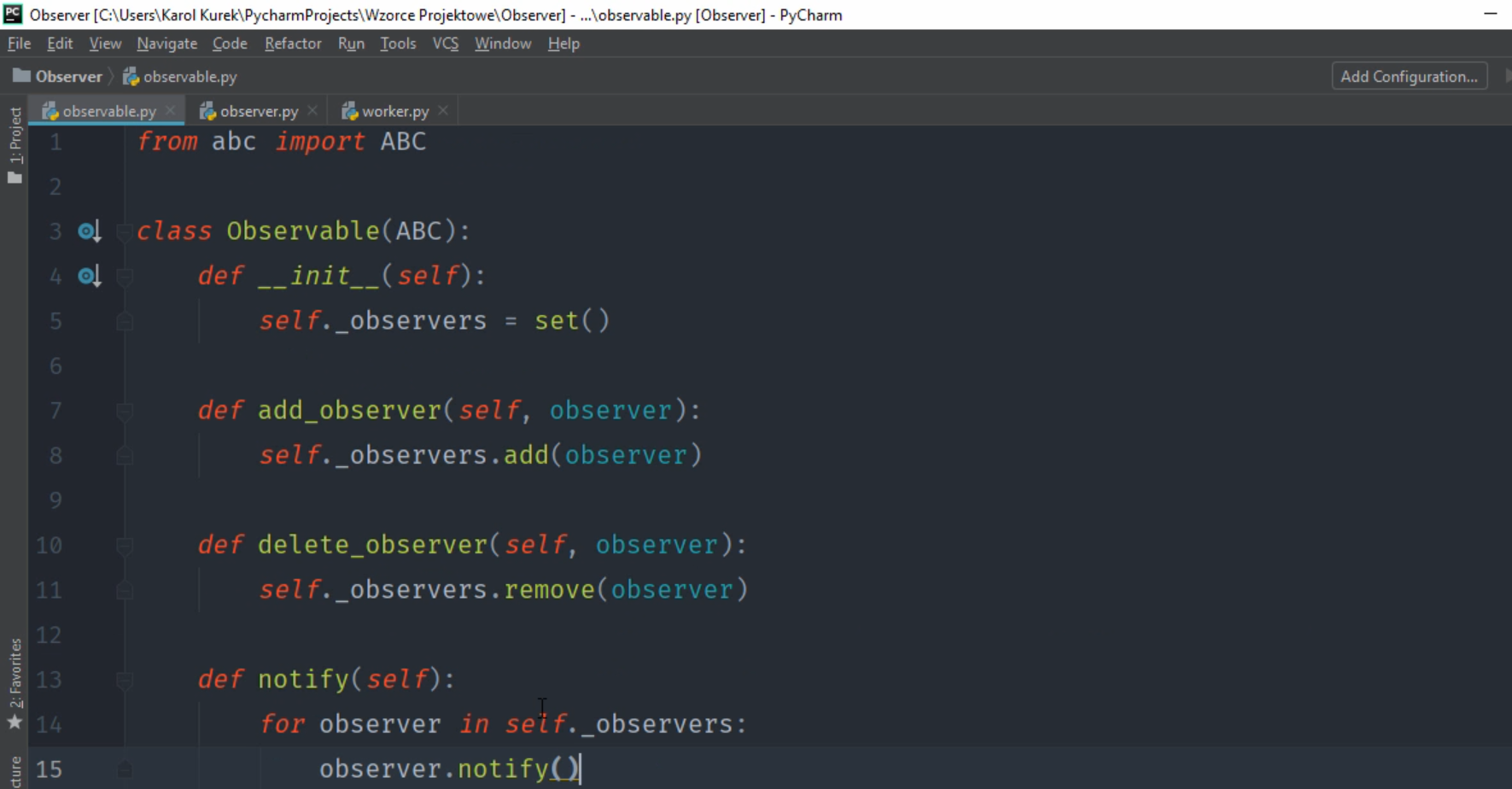Open the VCS menu
1512x789 pixels.
point(445,44)
